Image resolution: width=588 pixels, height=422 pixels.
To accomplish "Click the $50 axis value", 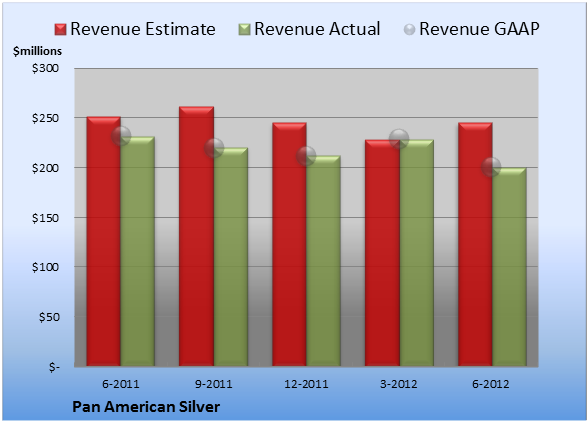I will click(49, 317).
